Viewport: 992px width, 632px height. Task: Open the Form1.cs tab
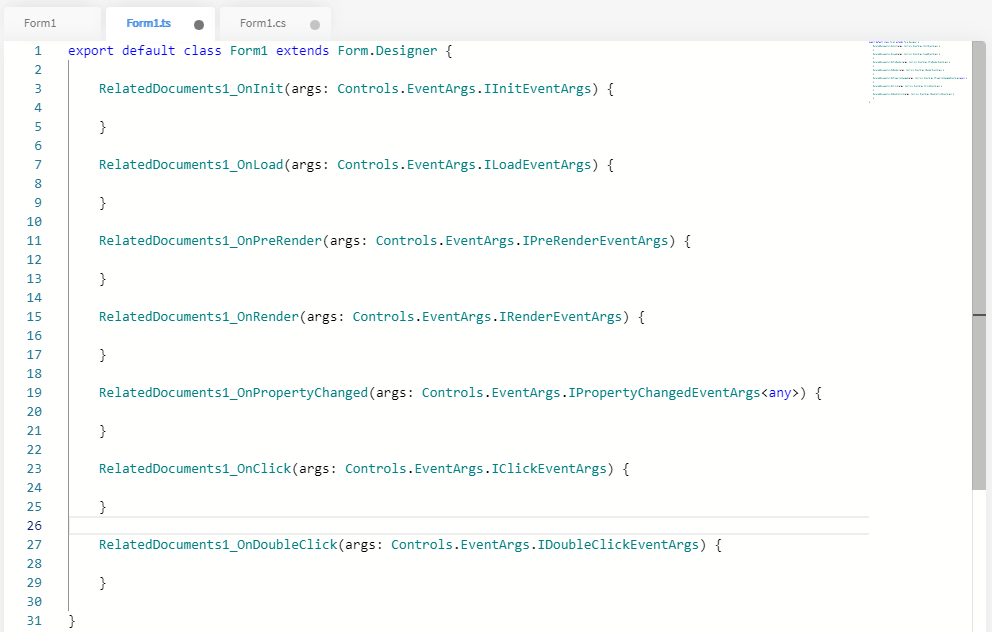(262, 23)
